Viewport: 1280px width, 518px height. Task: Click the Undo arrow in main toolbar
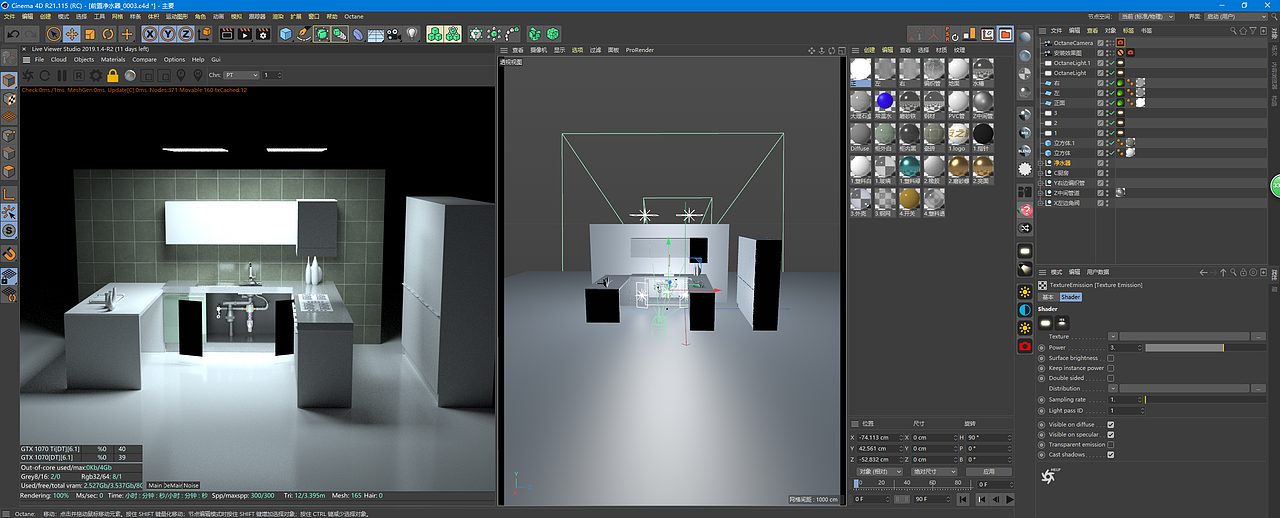coord(13,34)
